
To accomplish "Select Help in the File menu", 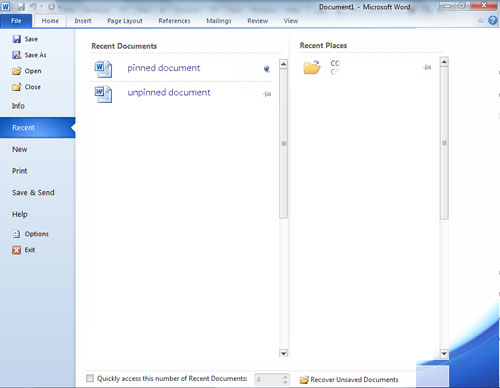I will point(20,214).
